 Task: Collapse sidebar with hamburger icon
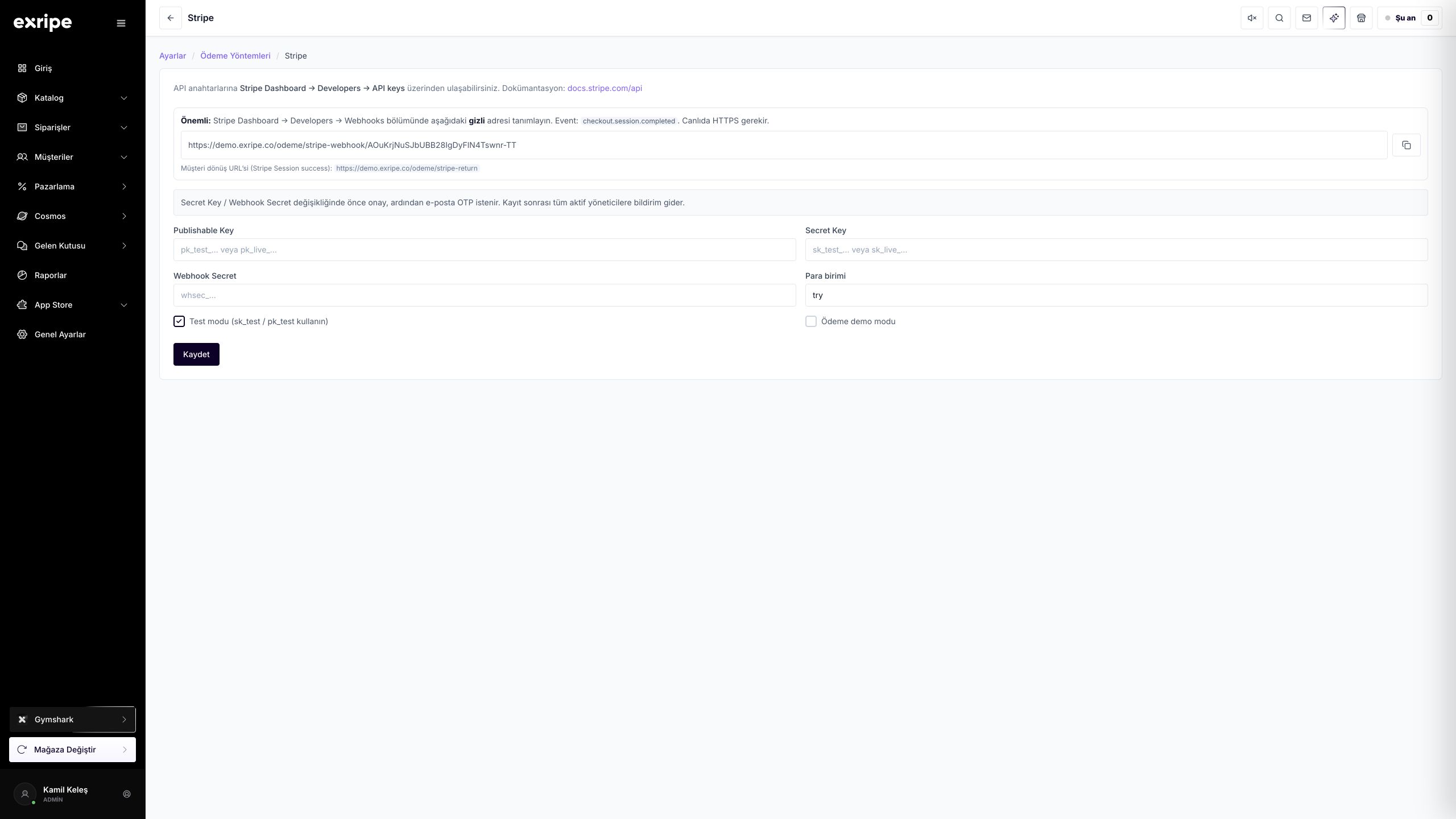(x=121, y=23)
